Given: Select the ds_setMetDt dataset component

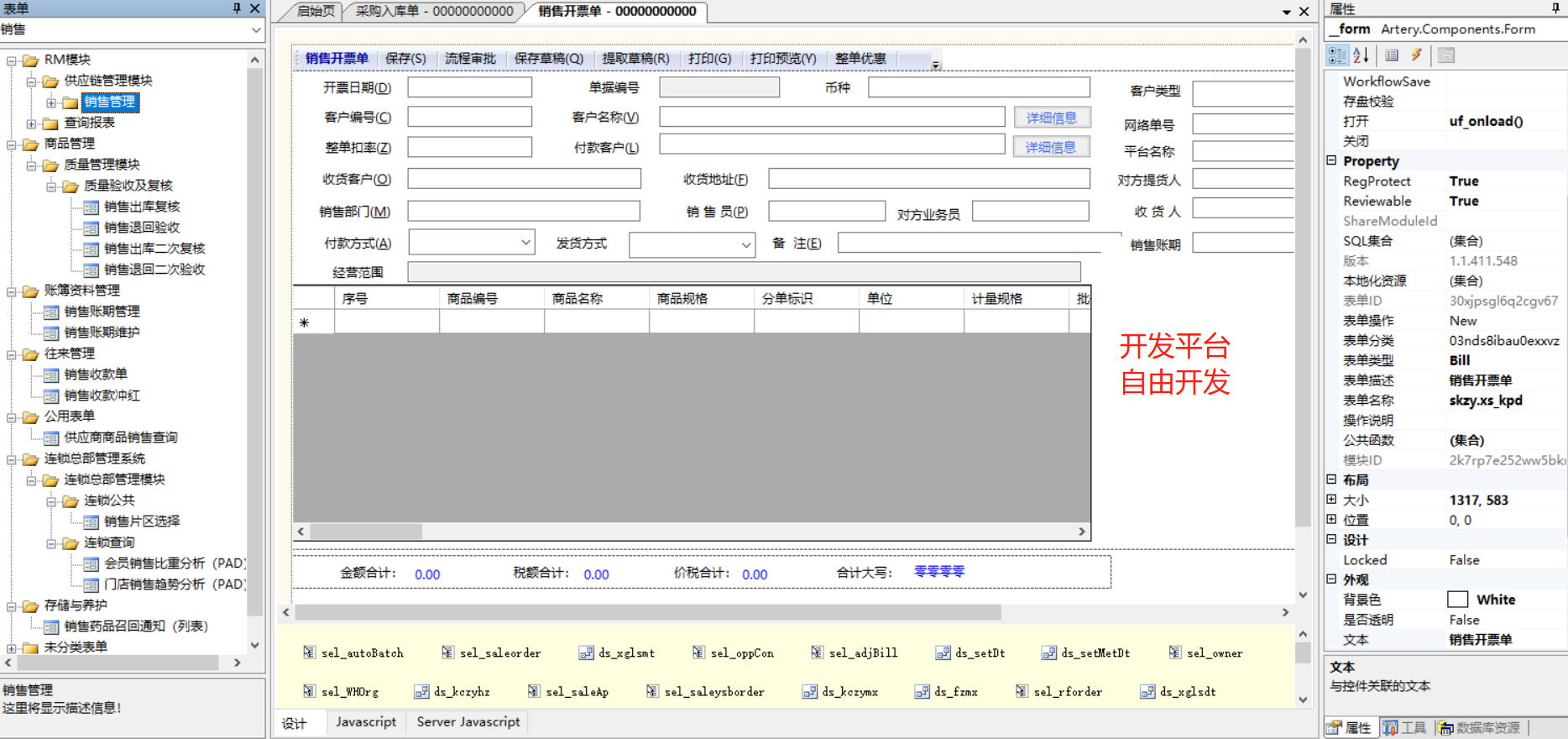Looking at the screenshot, I should pyautogui.click(x=1049, y=653).
